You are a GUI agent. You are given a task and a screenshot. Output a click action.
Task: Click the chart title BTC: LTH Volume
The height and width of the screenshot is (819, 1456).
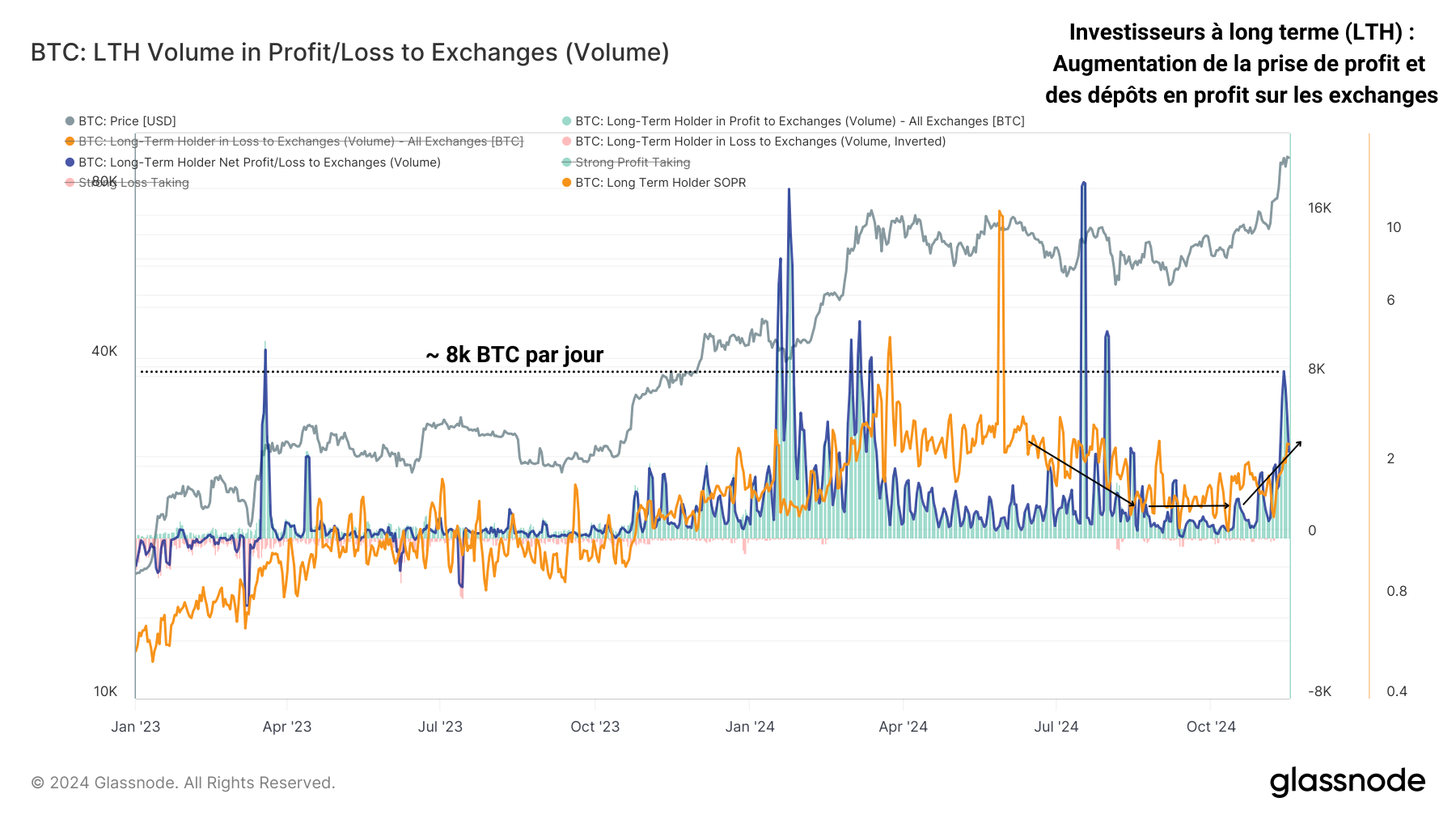(349, 53)
